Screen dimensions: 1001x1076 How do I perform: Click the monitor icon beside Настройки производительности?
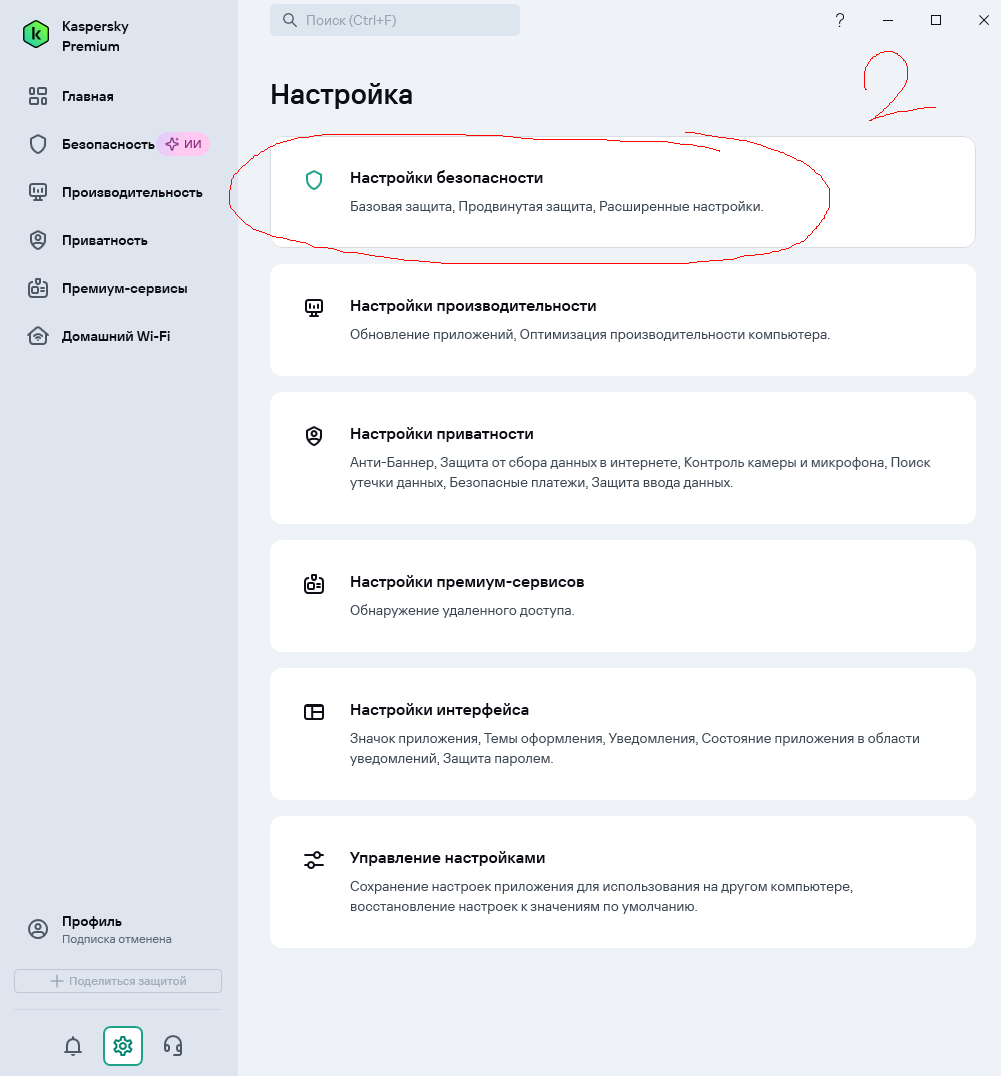tap(314, 308)
